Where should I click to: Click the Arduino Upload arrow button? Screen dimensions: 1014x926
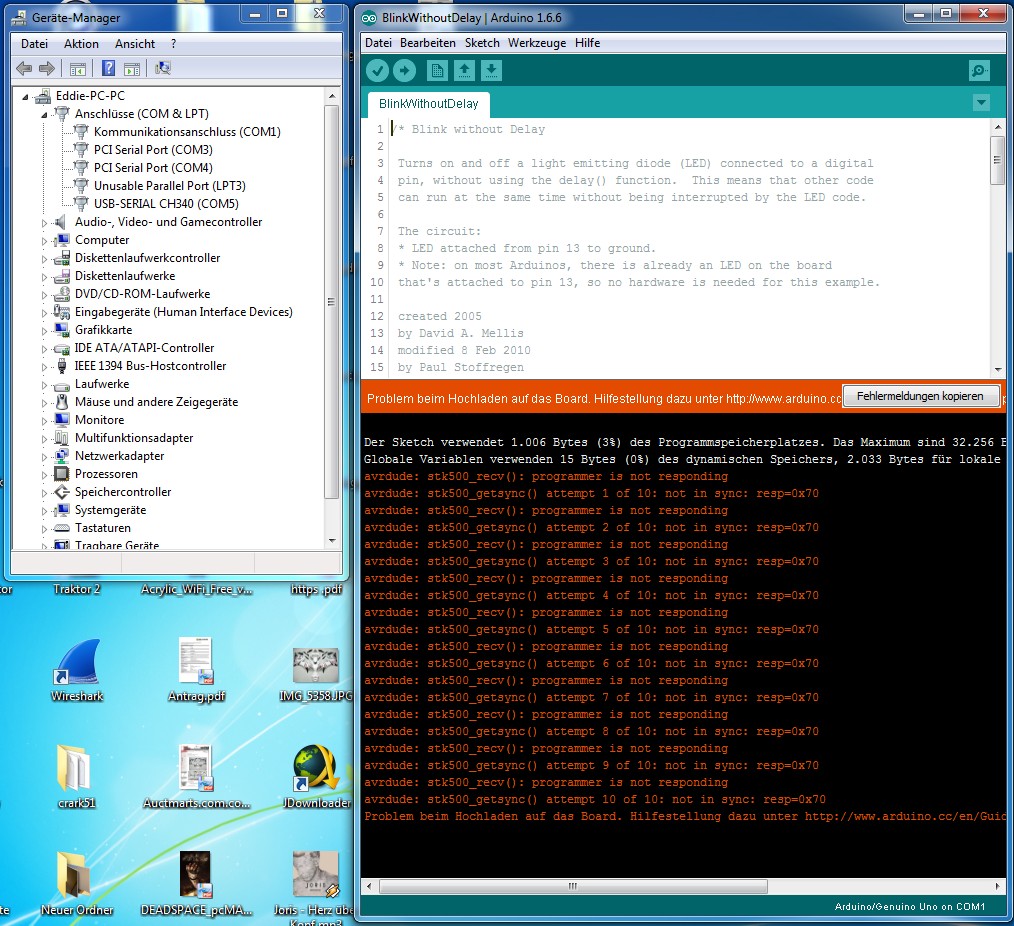point(405,70)
